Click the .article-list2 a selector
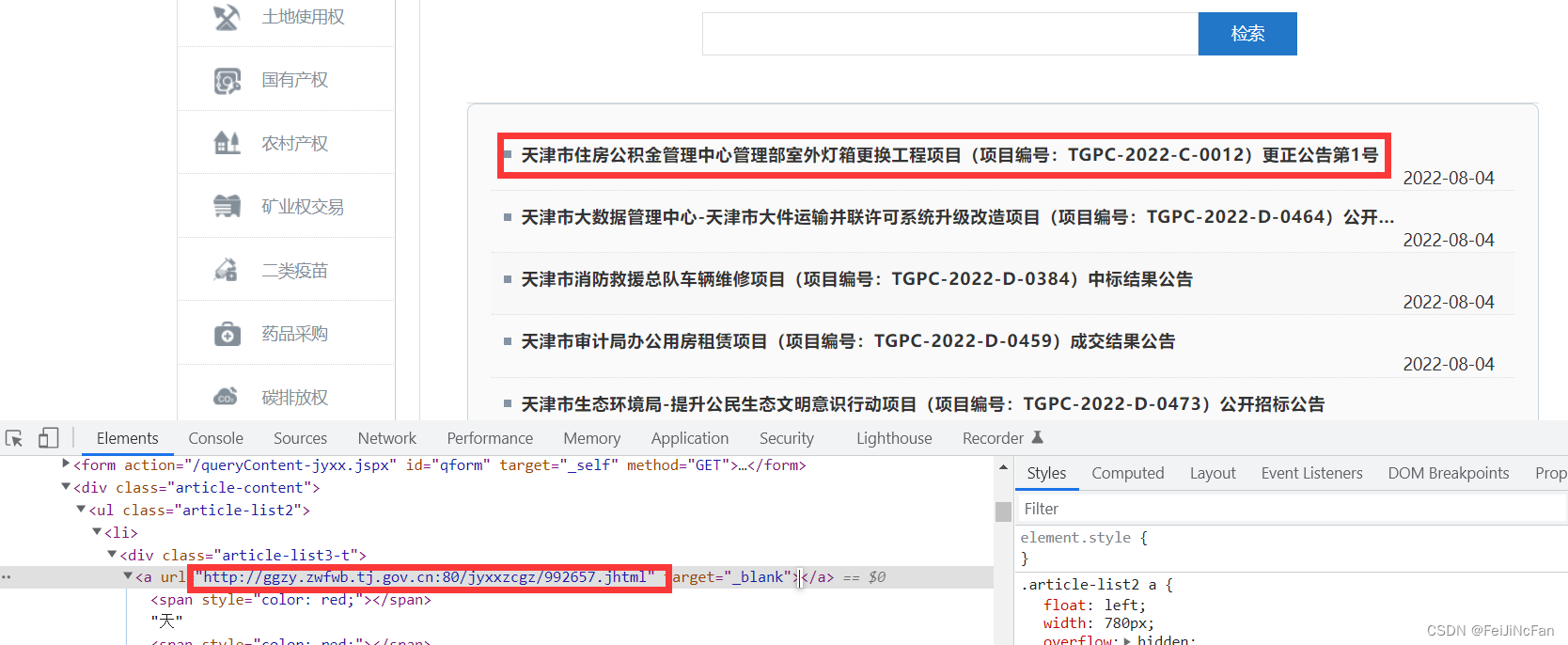 1090,585
